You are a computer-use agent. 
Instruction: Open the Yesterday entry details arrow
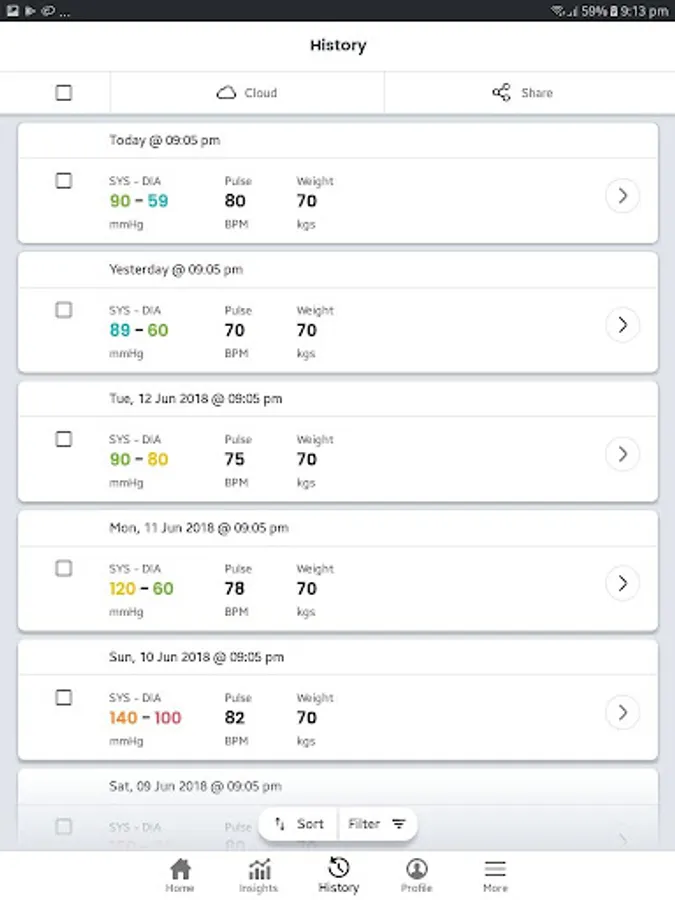coord(622,325)
